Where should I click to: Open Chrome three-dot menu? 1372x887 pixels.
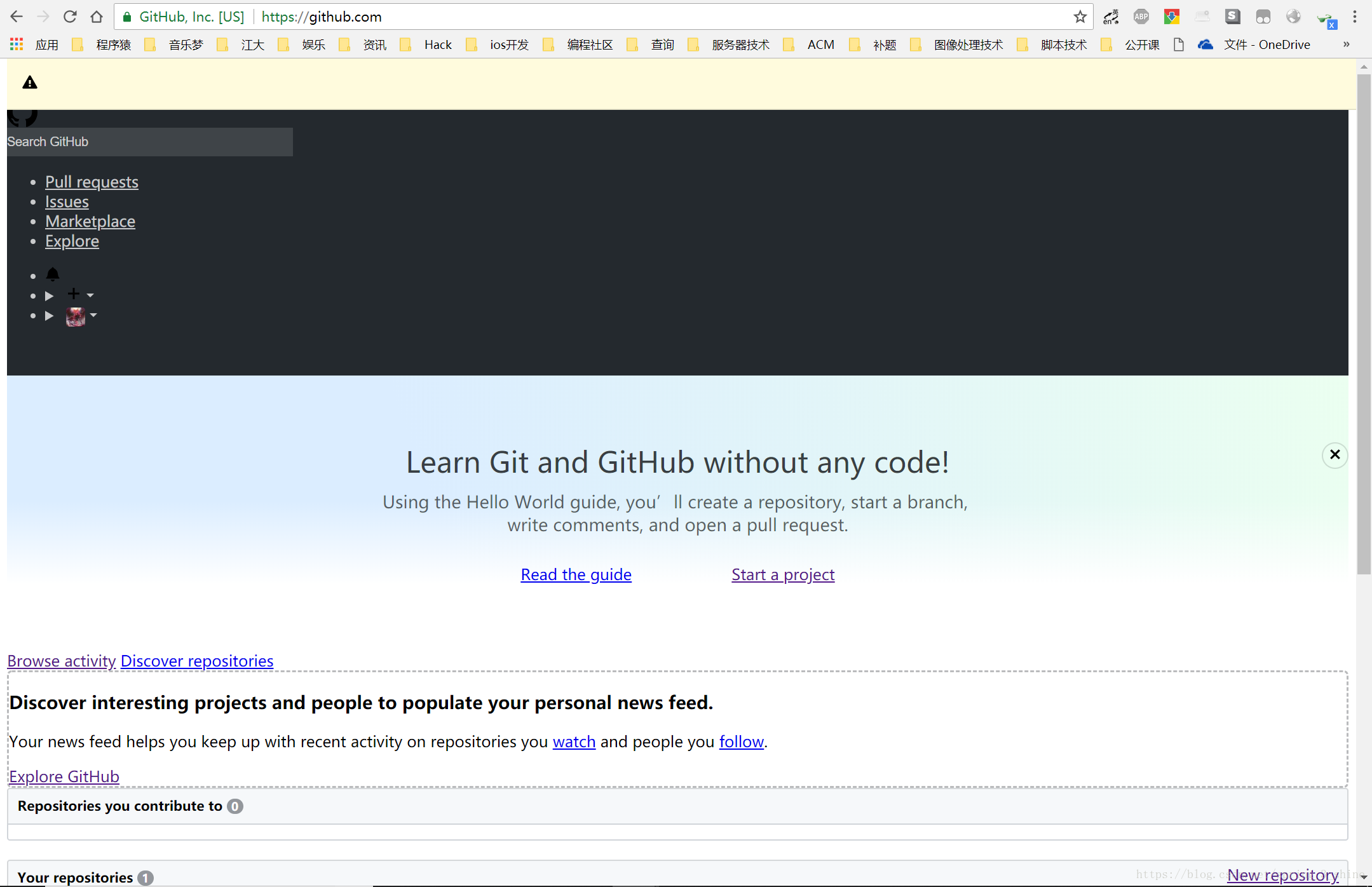point(1355,17)
